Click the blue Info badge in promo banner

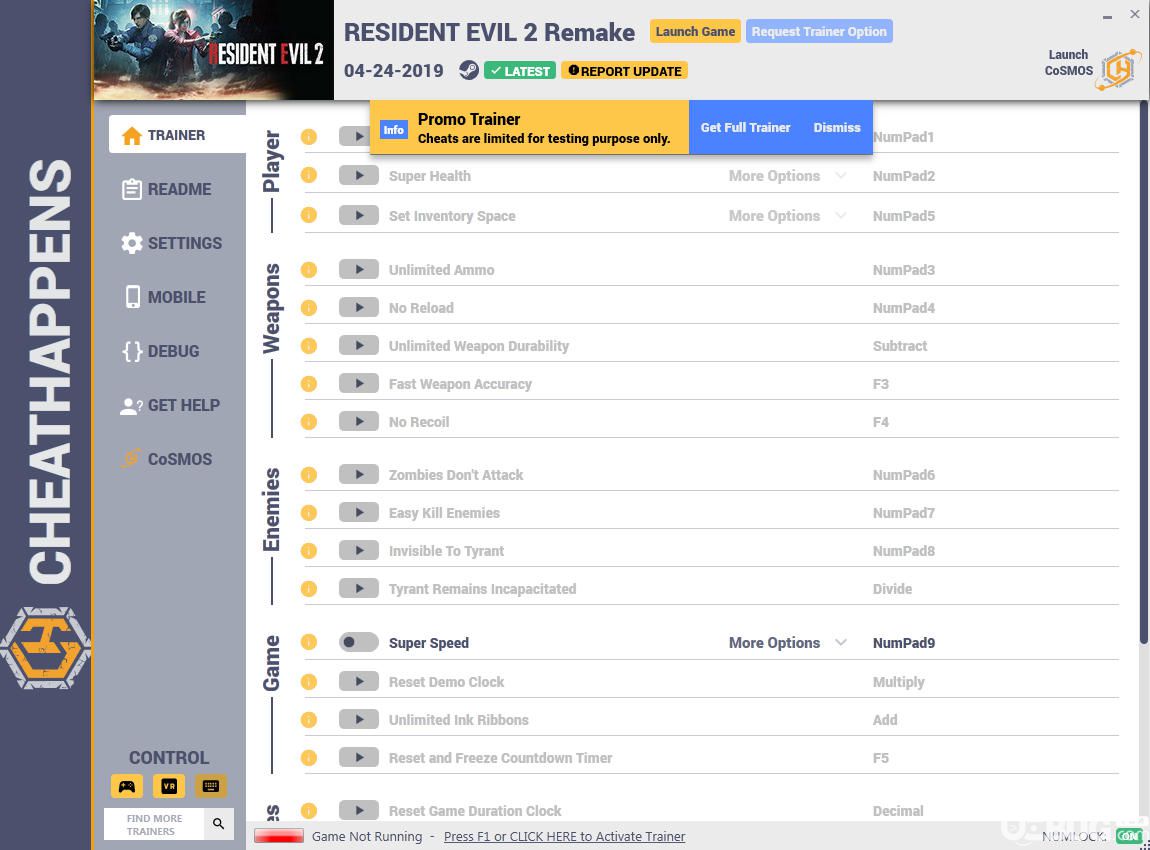tap(393, 129)
